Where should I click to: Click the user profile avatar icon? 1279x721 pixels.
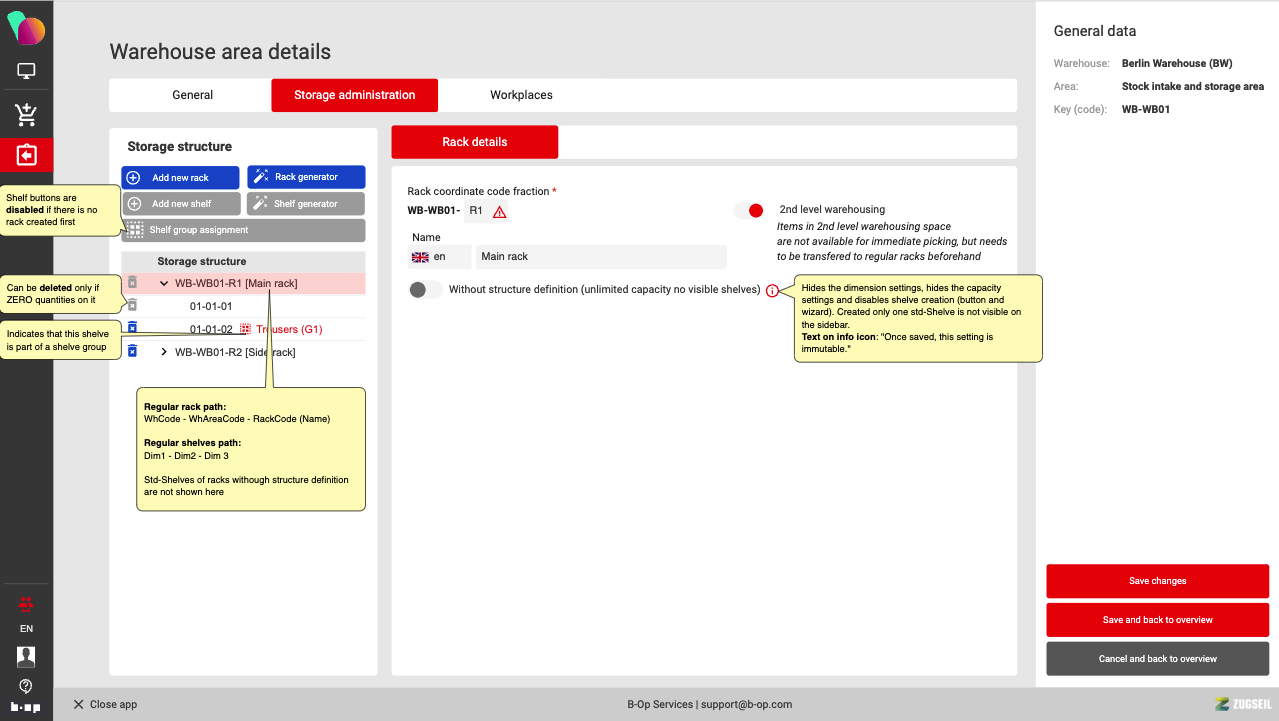point(26,656)
